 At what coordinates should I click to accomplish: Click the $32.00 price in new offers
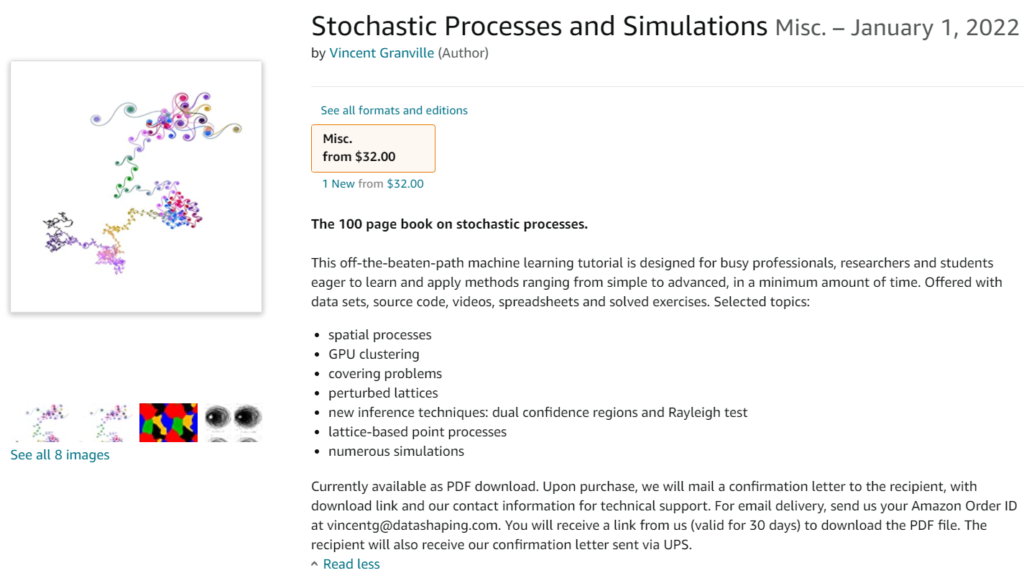(x=405, y=184)
